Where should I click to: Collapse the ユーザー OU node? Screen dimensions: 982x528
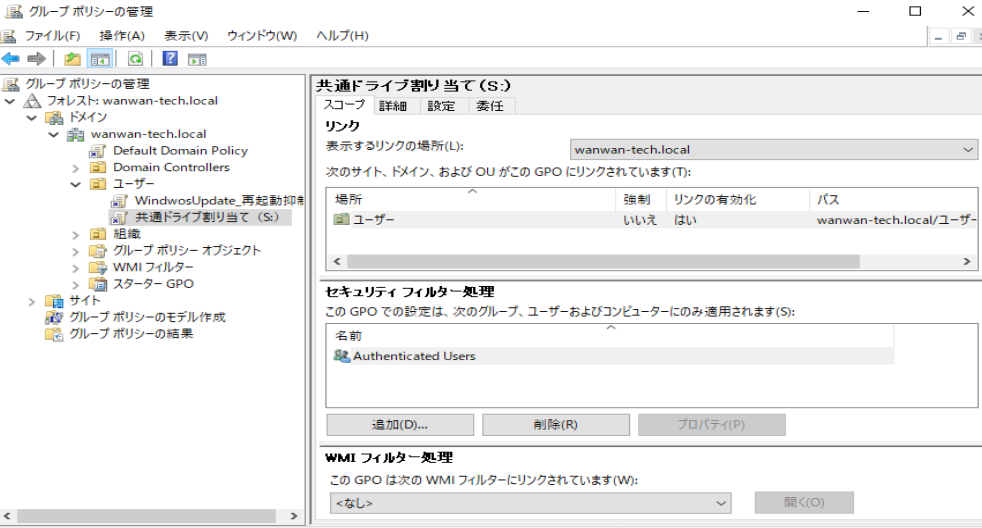pos(75,184)
